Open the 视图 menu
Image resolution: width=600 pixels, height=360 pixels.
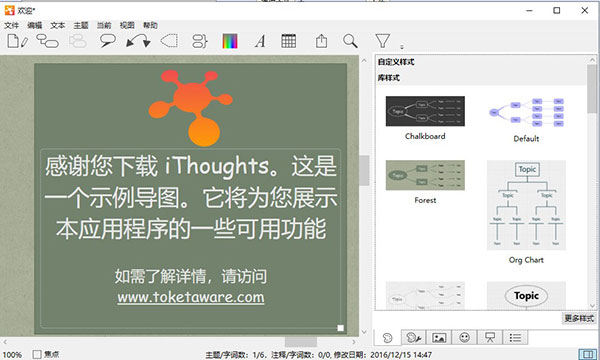pos(127,25)
